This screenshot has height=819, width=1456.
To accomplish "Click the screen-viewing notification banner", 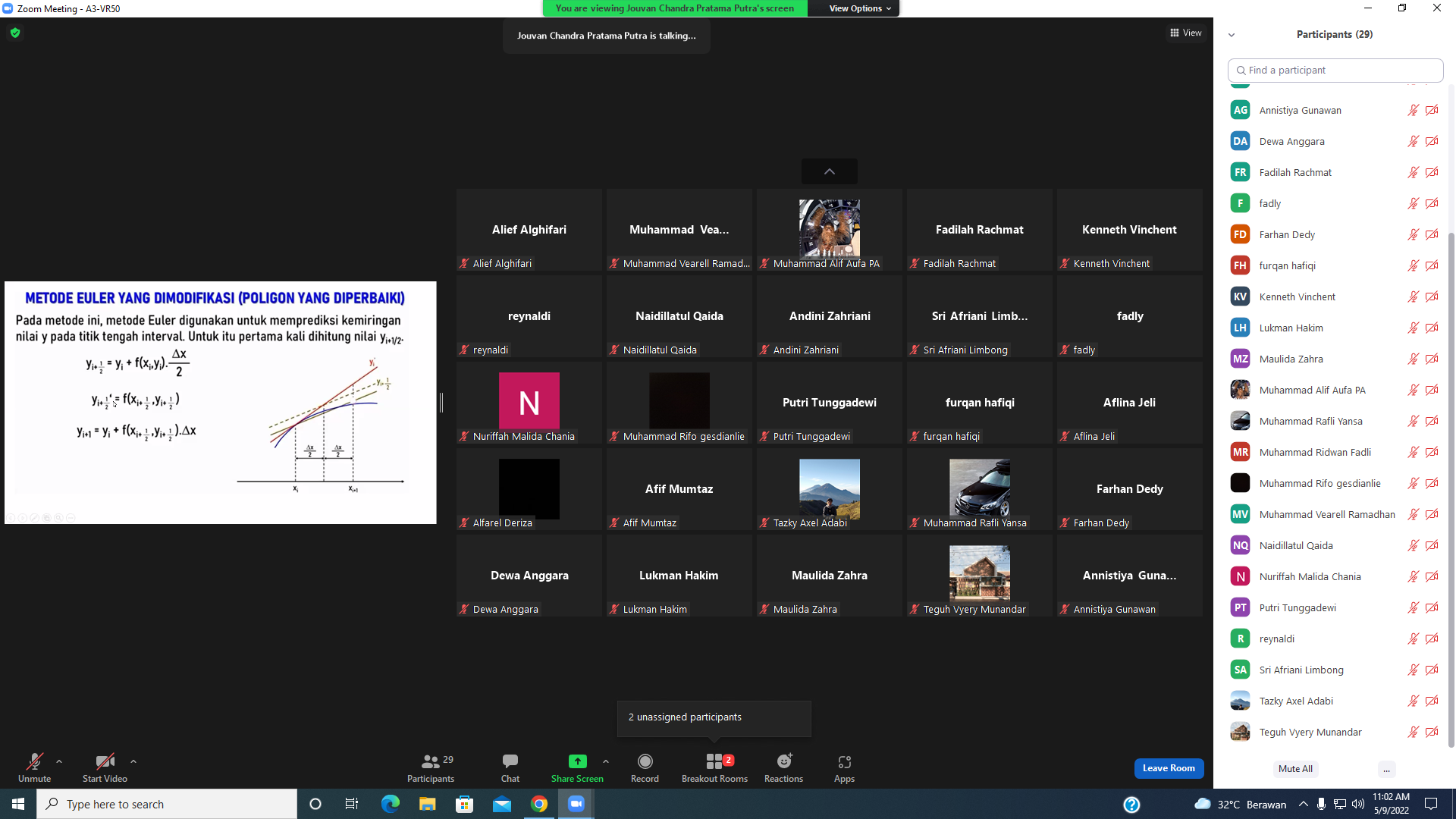I will pos(675,8).
